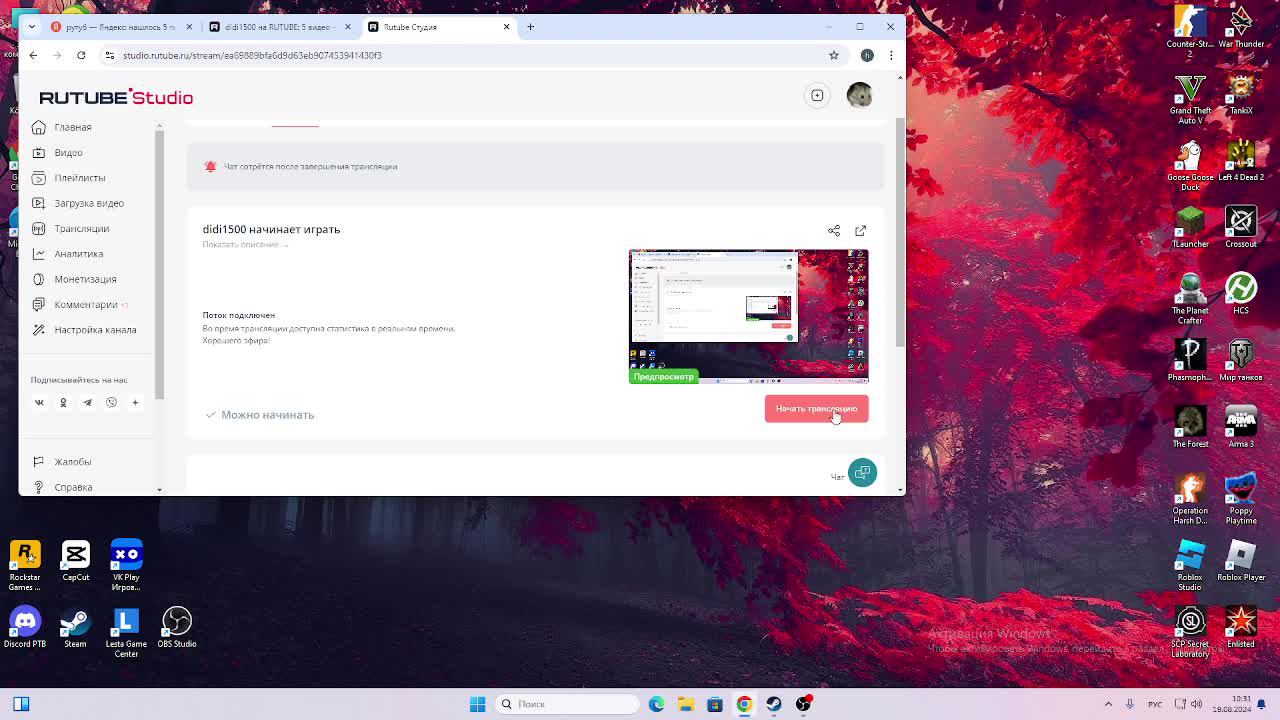The width and height of the screenshot is (1280, 720).
Task: Open Microsoft Edge from taskbar
Action: [657, 704]
